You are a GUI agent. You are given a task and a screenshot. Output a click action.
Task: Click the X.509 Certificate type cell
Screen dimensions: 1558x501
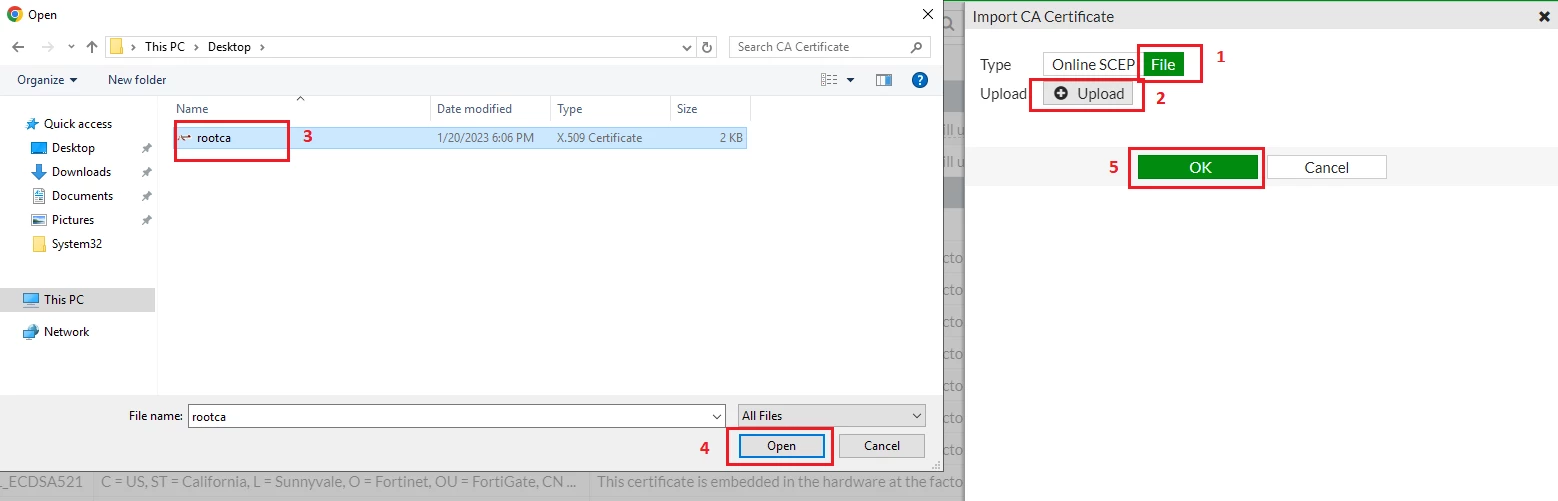pyautogui.click(x=599, y=138)
